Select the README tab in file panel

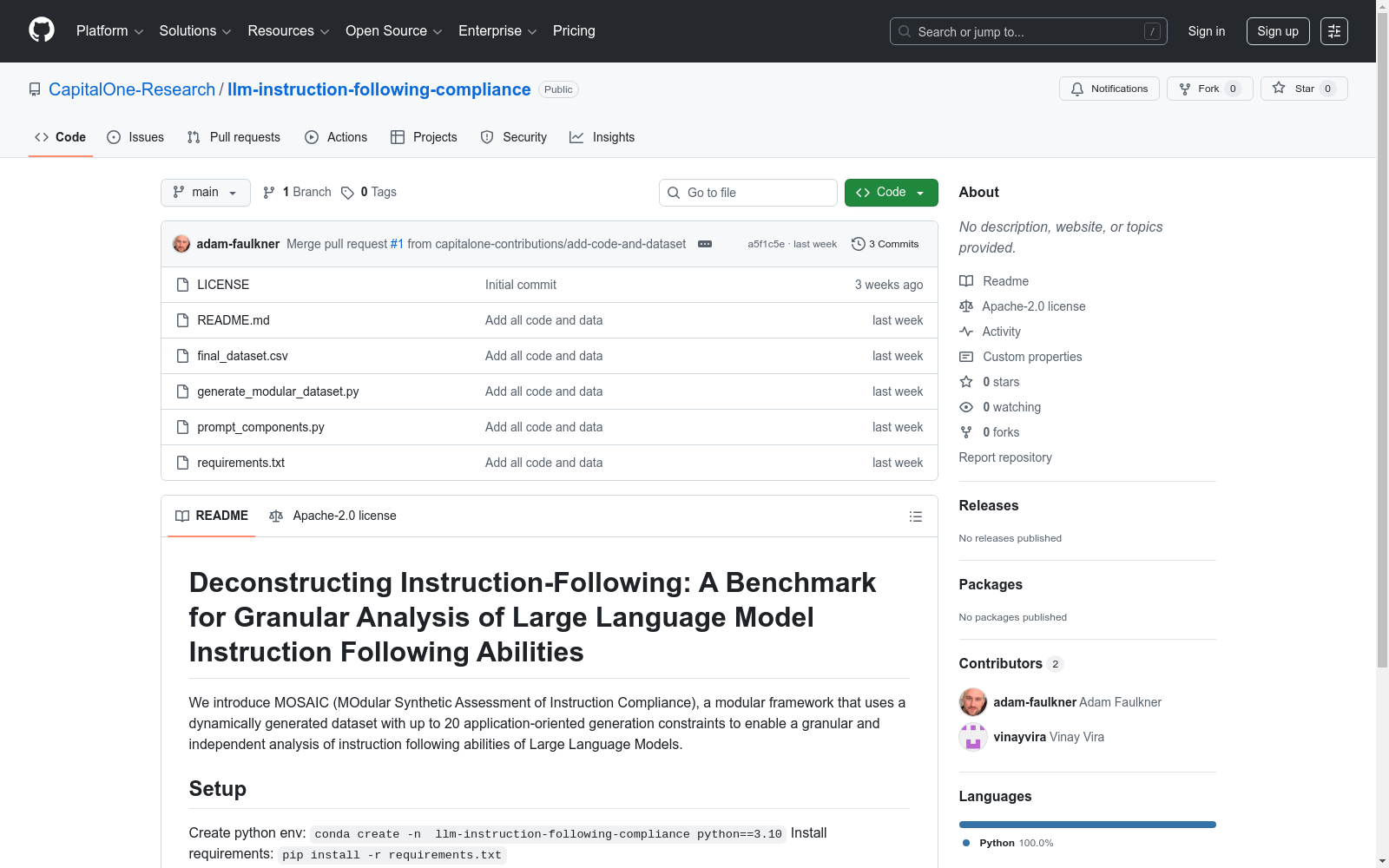212,516
